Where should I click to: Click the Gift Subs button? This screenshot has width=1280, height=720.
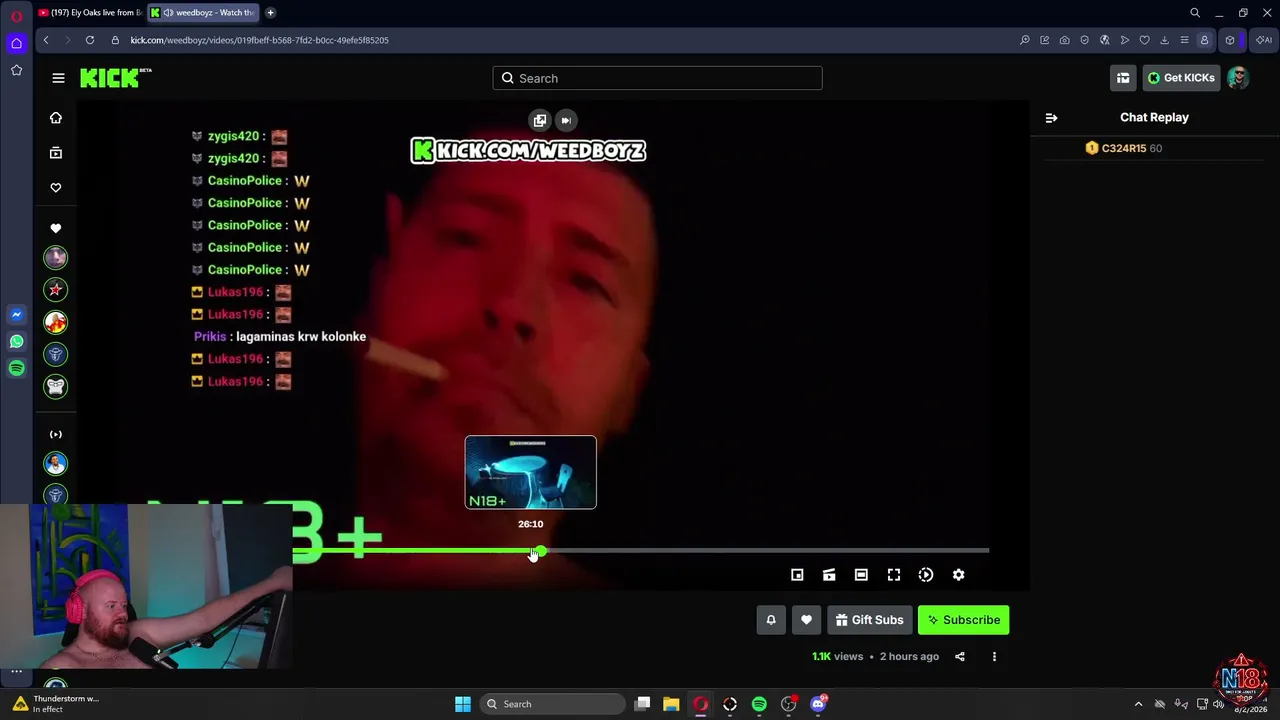pos(869,620)
